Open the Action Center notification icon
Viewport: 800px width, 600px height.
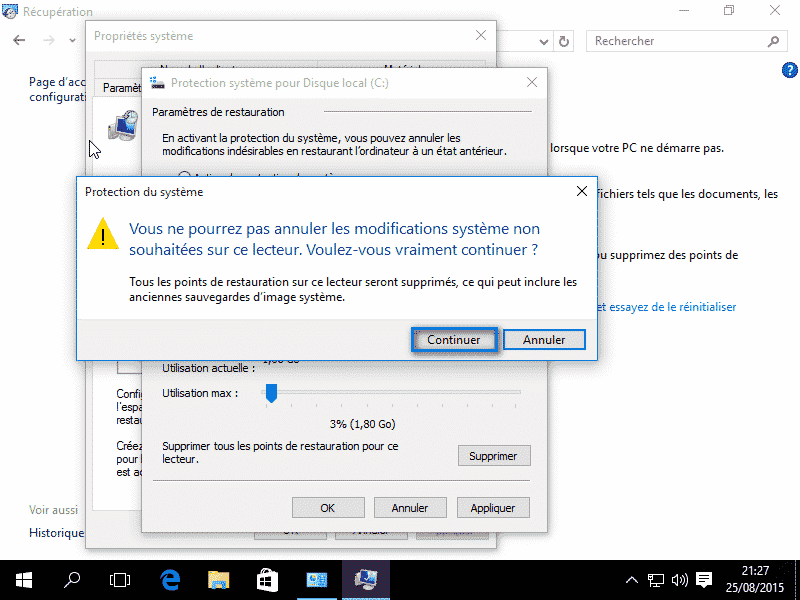[704, 579]
